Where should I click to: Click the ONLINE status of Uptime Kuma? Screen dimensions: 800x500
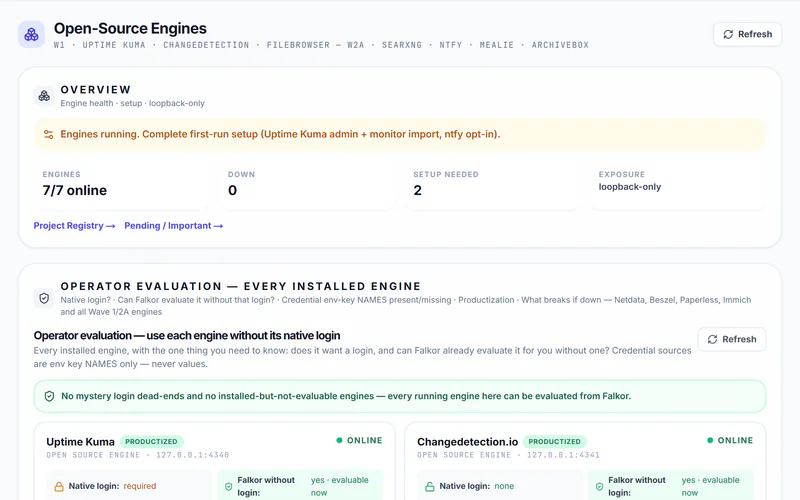point(359,440)
